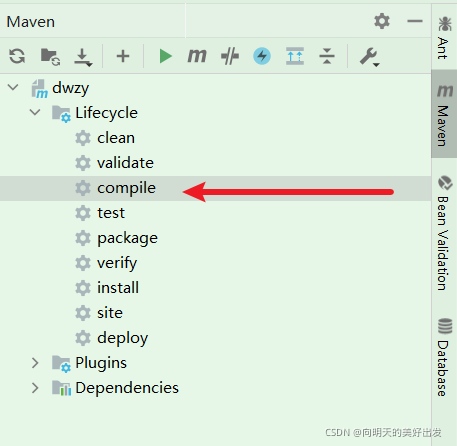Viewport: 457px width, 446px height.
Task: Select the install lifecycle goal
Action: click(118, 288)
